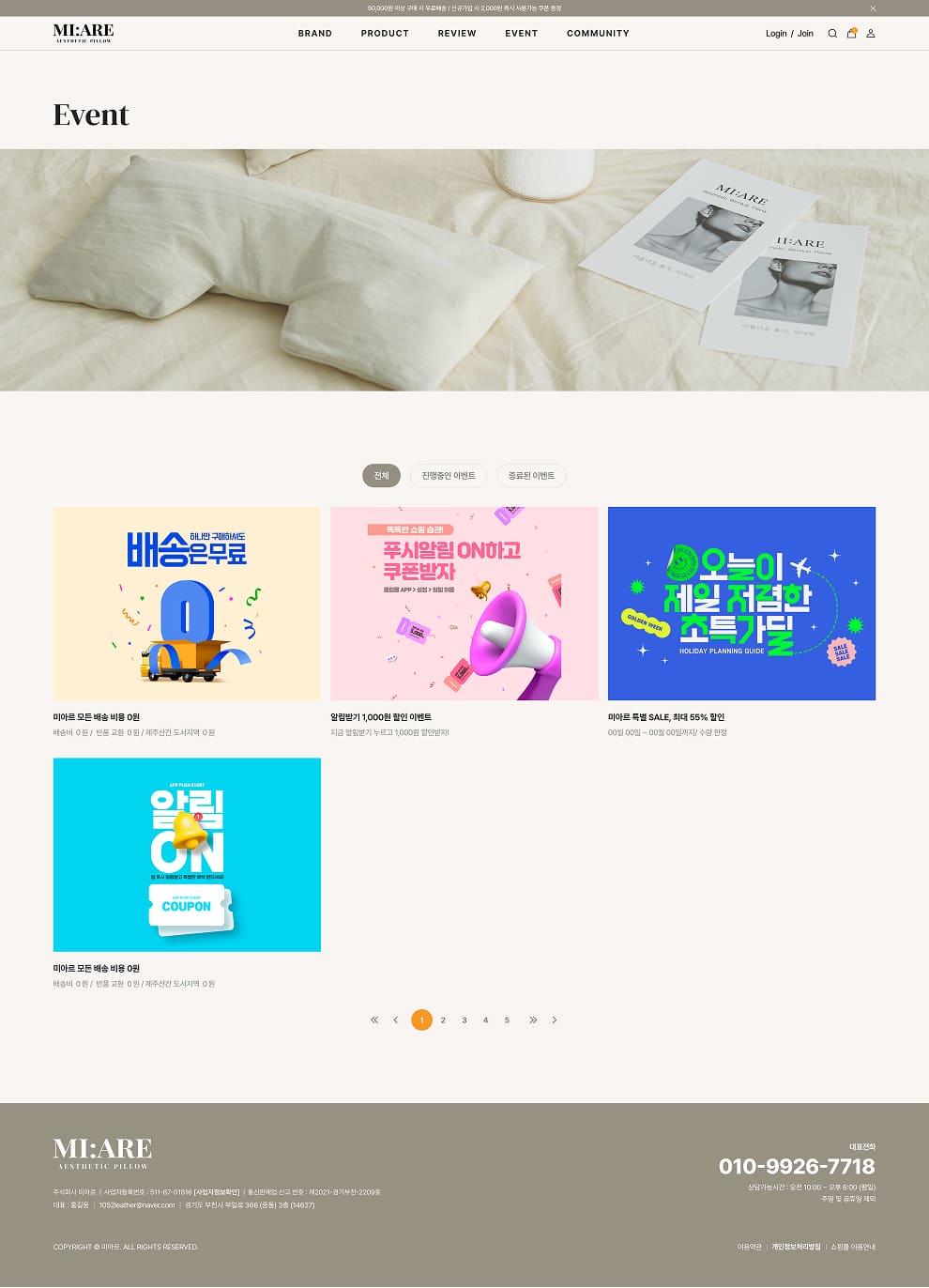Image resolution: width=929 pixels, height=1288 pixels.
Task: Go to previous page arrow
Action: pyautogui.click(x=396, y=1020)
